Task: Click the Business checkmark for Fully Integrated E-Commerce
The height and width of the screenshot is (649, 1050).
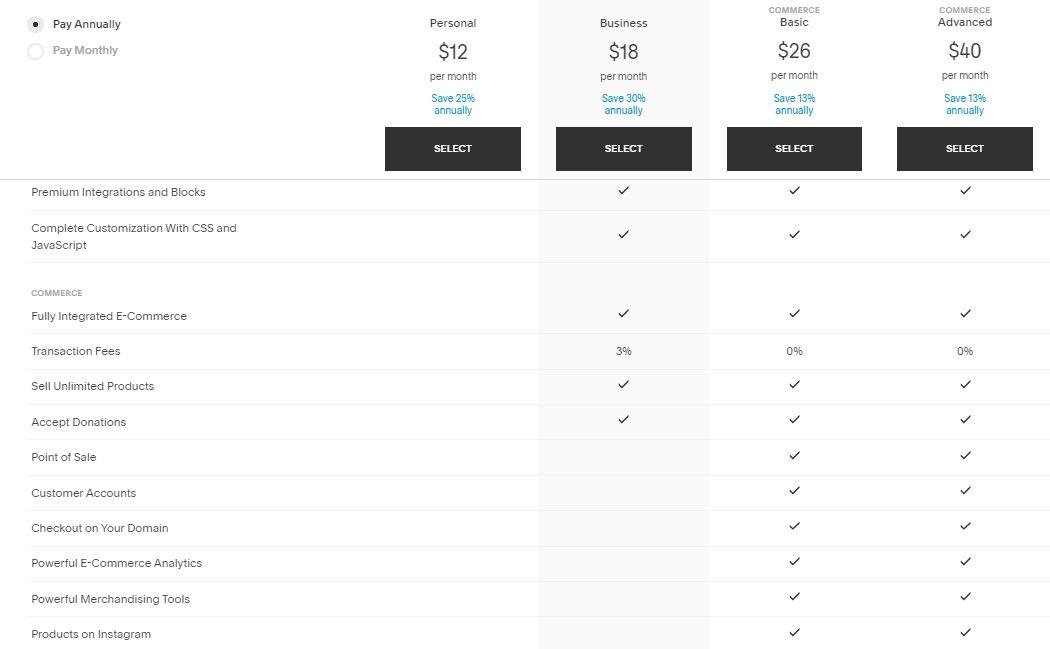Action: pos(623,315)
